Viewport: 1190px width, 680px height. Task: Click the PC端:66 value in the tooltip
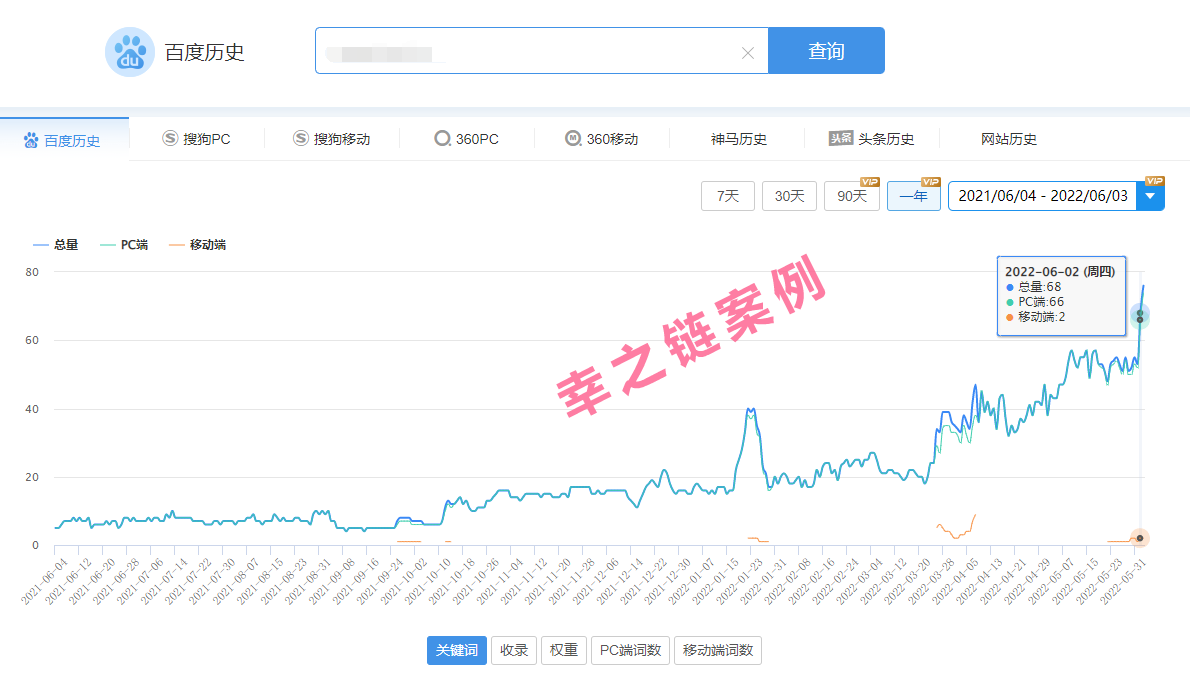click(x=1035, y=302)
